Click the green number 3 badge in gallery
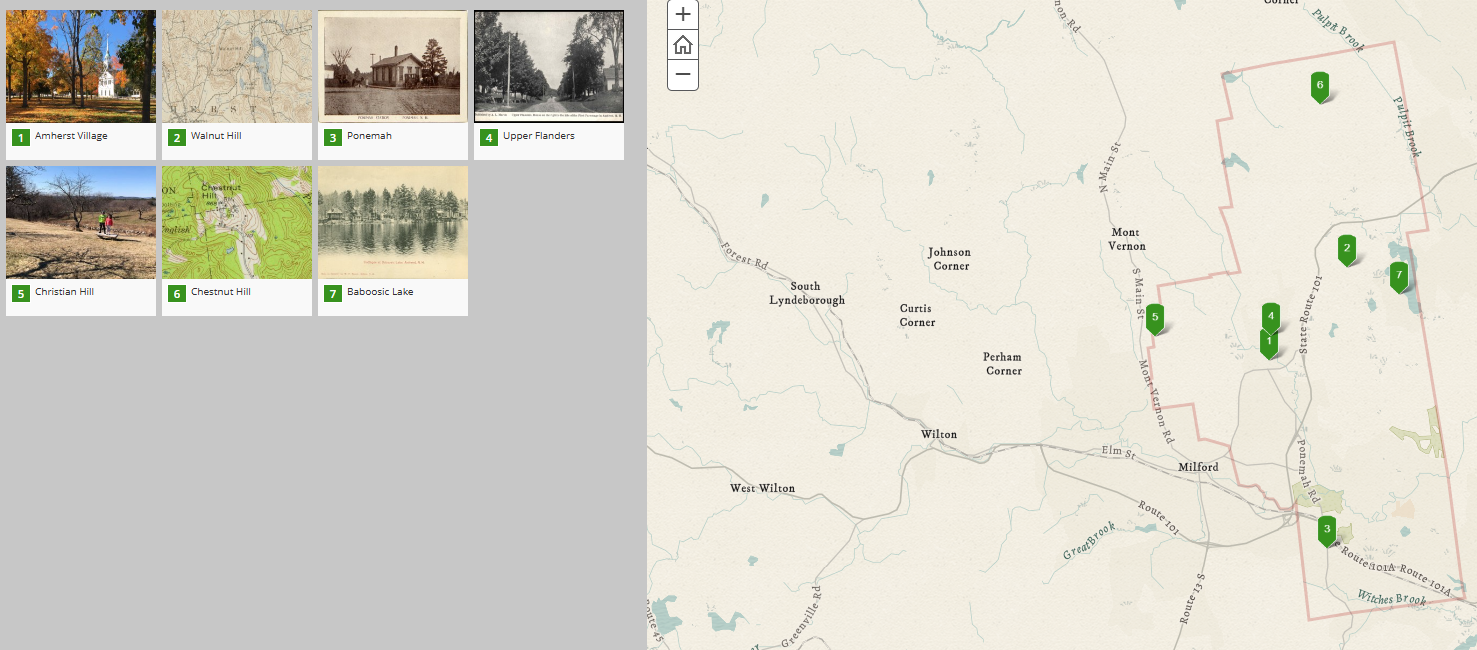This screenshot has width=1477, height=650. point(332,137)
